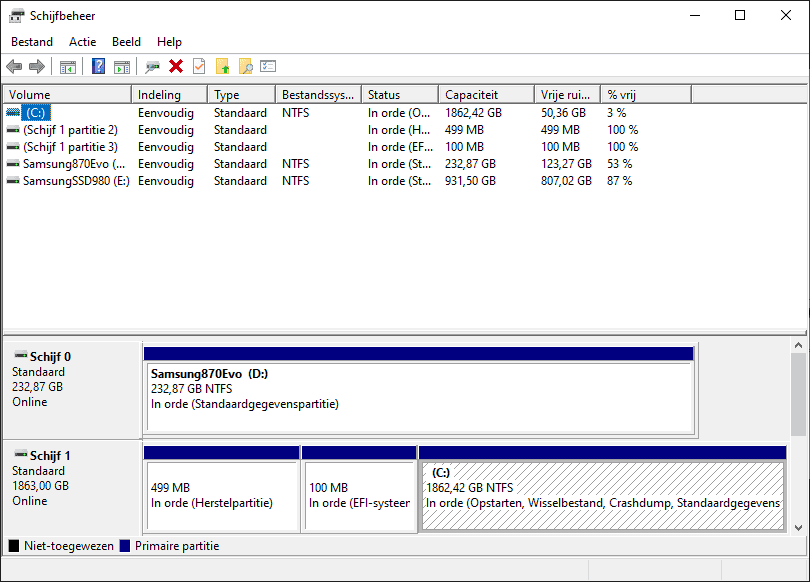The height and width of the screenshot is (582, 810).
Task: Select the 100 MB EFI-systeem partition block
Action: point(360,489)
